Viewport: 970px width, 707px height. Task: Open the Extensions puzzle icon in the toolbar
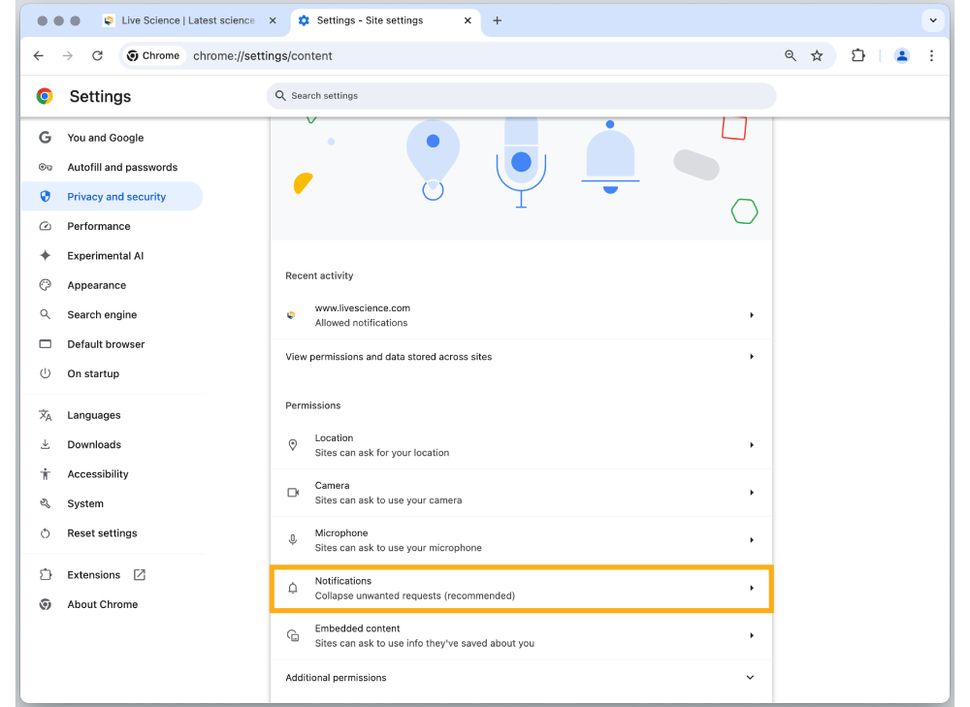[858, 55]
